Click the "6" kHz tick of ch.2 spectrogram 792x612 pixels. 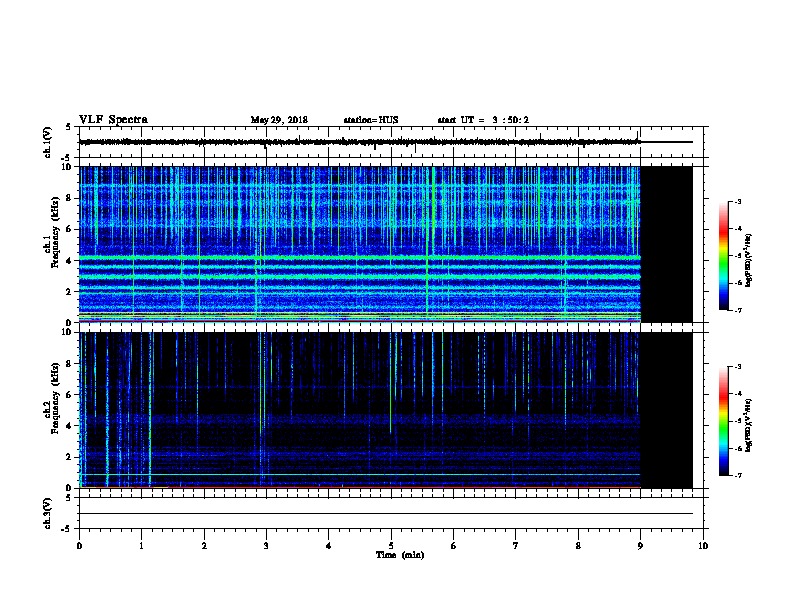pos(69,395)
